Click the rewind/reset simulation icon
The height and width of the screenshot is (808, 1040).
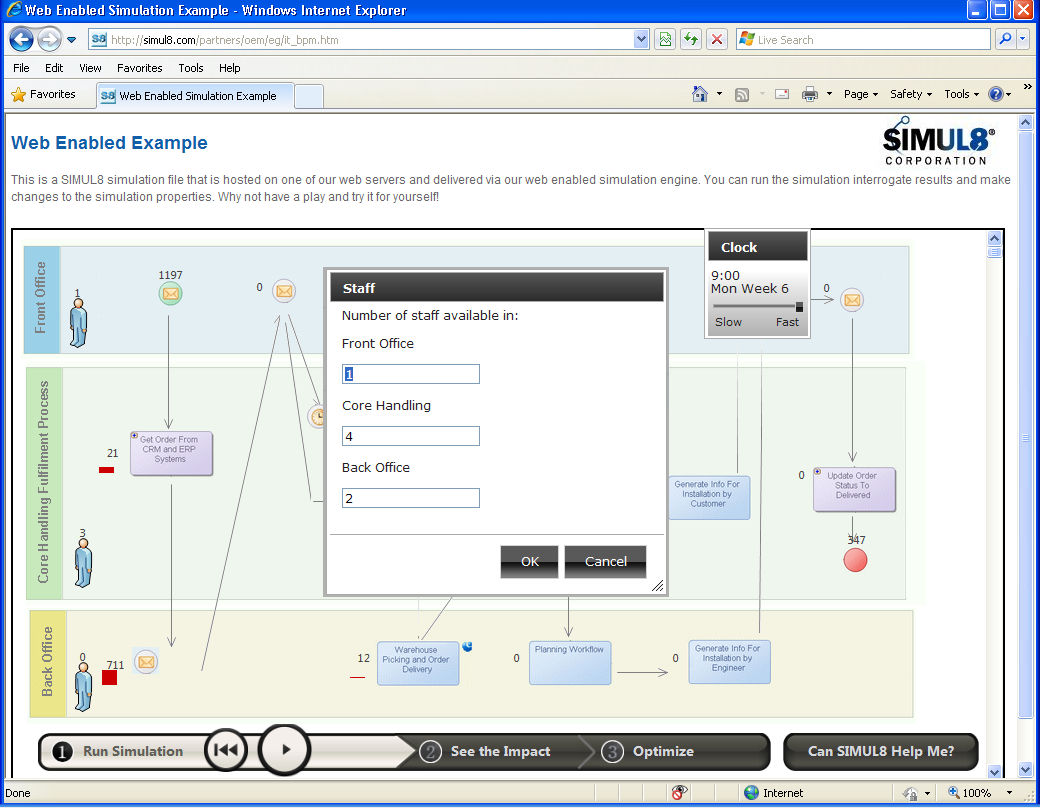click(225, 750)
